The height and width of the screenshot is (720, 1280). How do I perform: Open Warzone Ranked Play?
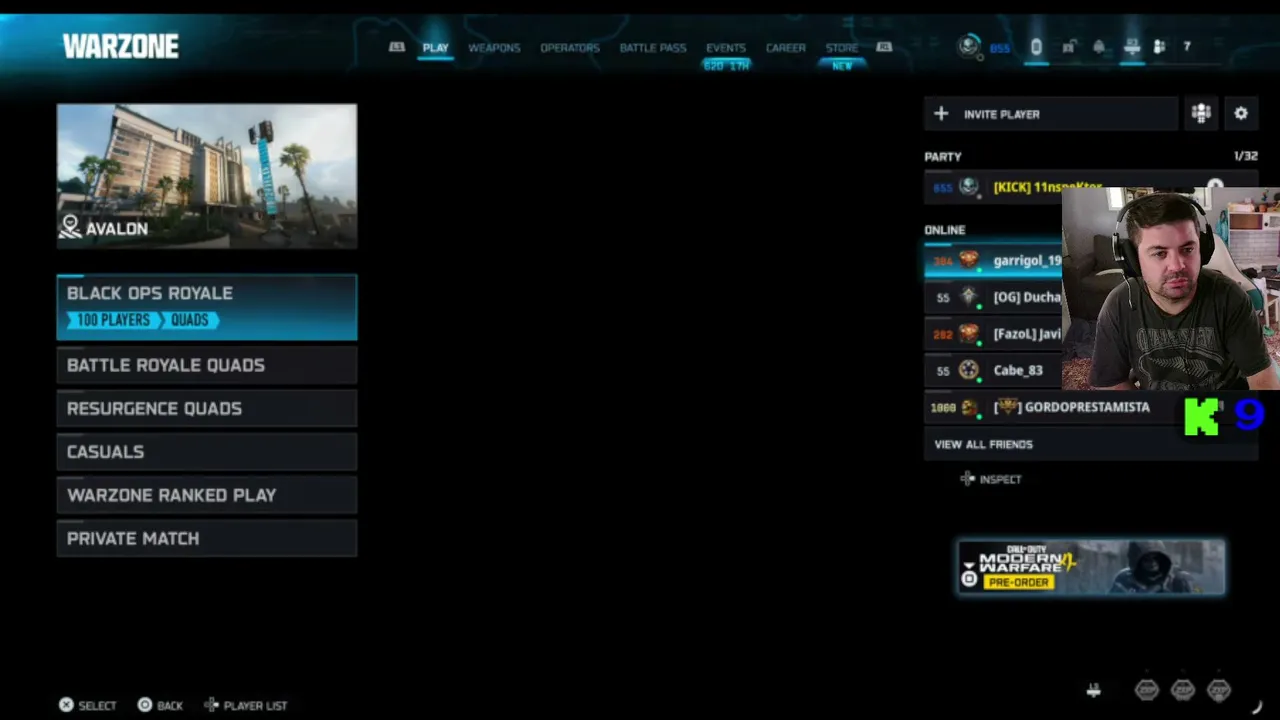[x=207, y=495]
